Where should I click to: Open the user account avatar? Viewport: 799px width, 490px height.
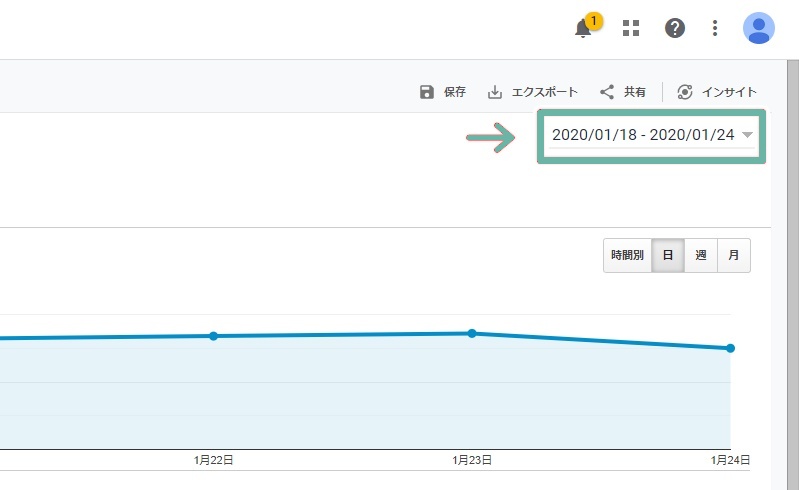tap(759, 28)
